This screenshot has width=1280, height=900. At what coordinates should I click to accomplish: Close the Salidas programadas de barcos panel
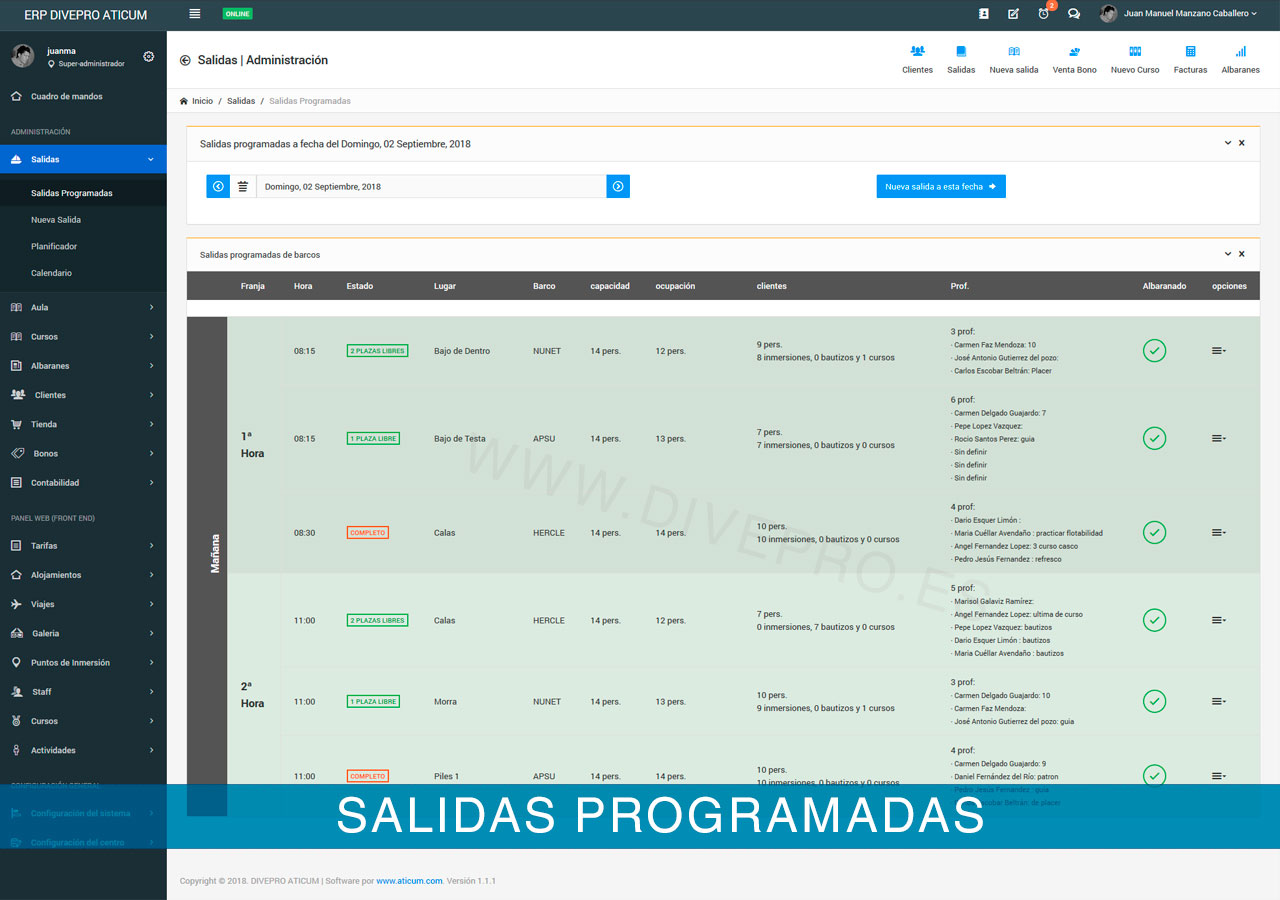click(x=1242, y=254)
